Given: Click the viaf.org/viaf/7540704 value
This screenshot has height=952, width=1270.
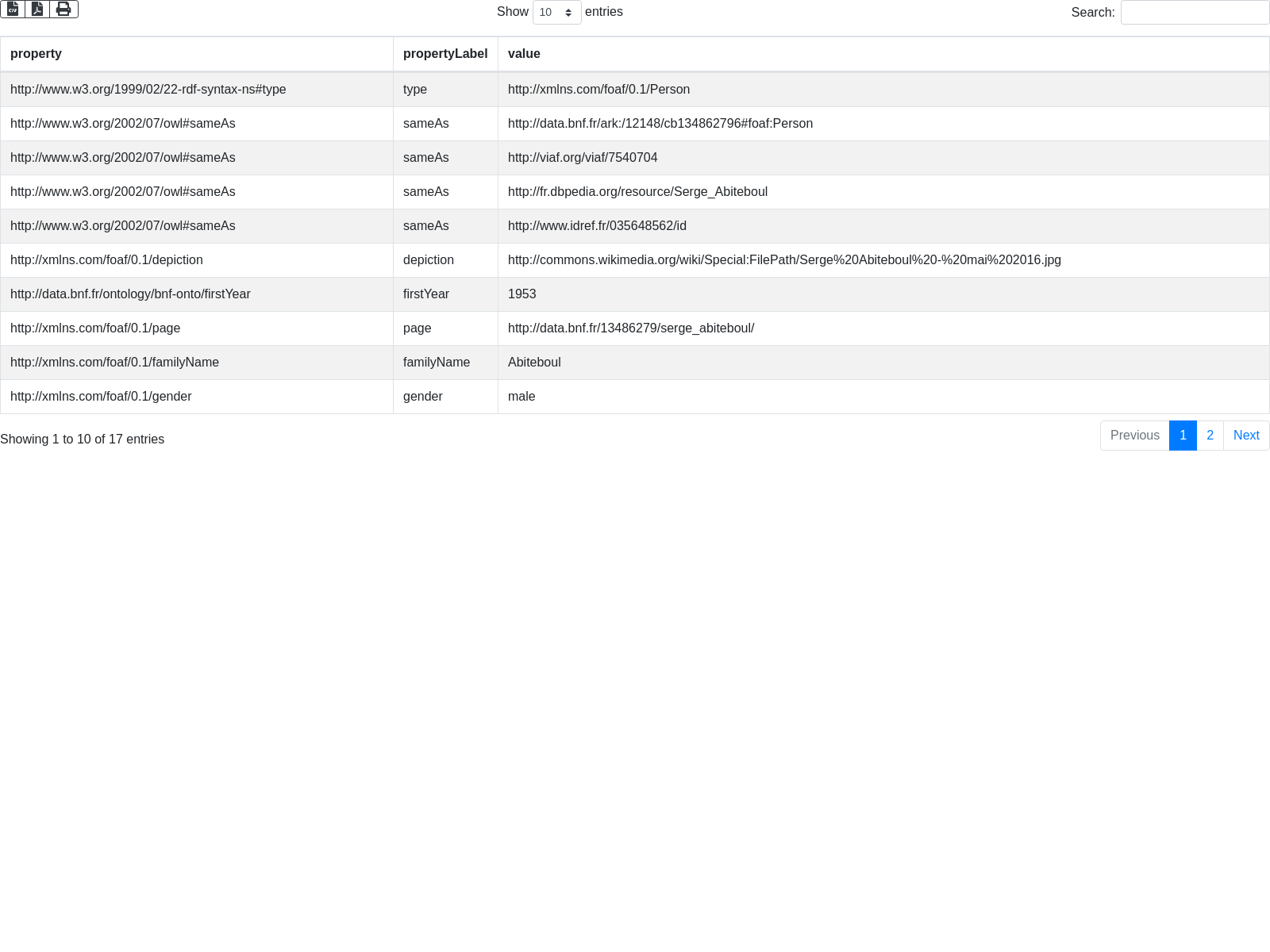Looking at the screenshot, I should (x=583, y=158).
